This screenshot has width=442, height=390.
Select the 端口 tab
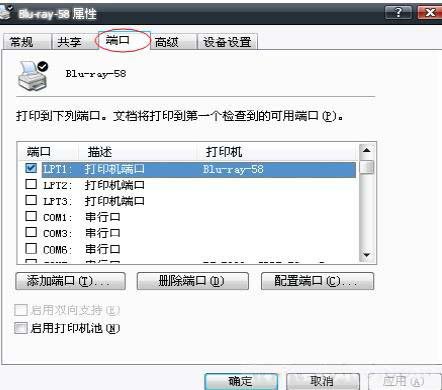(x=123, y=40)
